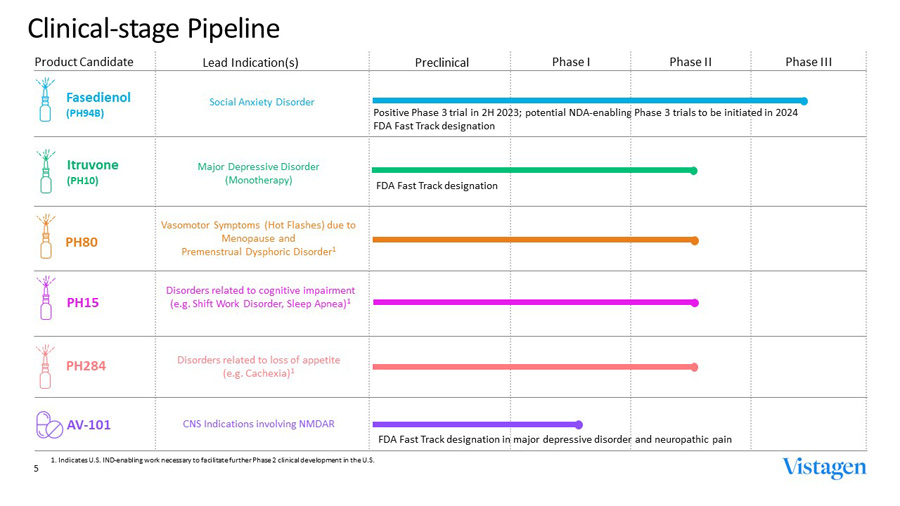
Task: Click the PH15 purple nasal spray icon
Action: click(x=45, y=298)
